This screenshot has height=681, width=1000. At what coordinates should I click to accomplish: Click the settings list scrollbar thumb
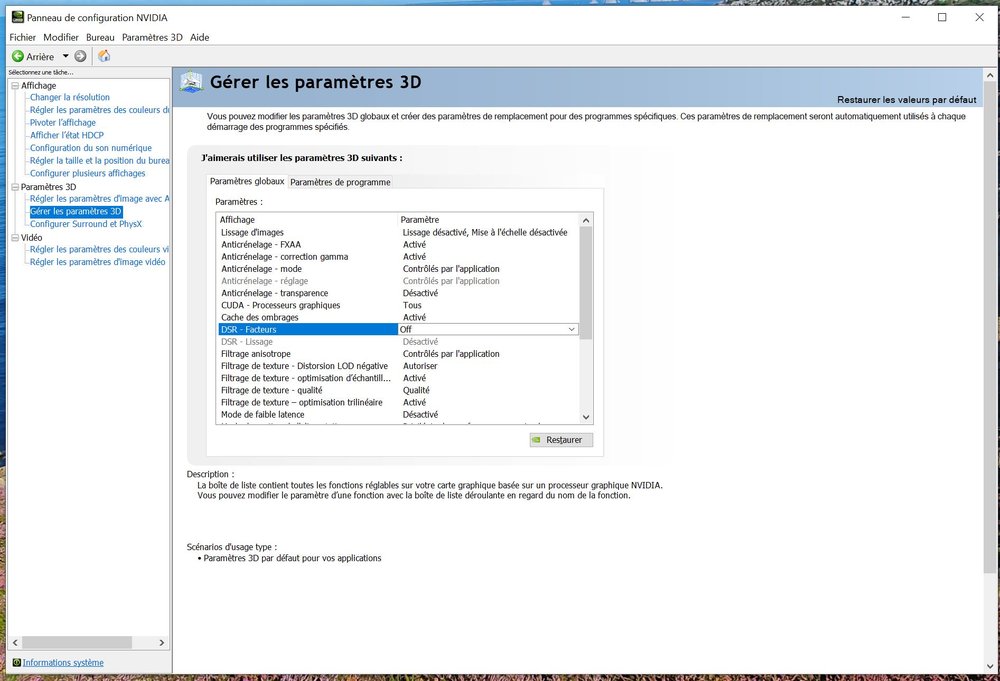tap(586, 282)
